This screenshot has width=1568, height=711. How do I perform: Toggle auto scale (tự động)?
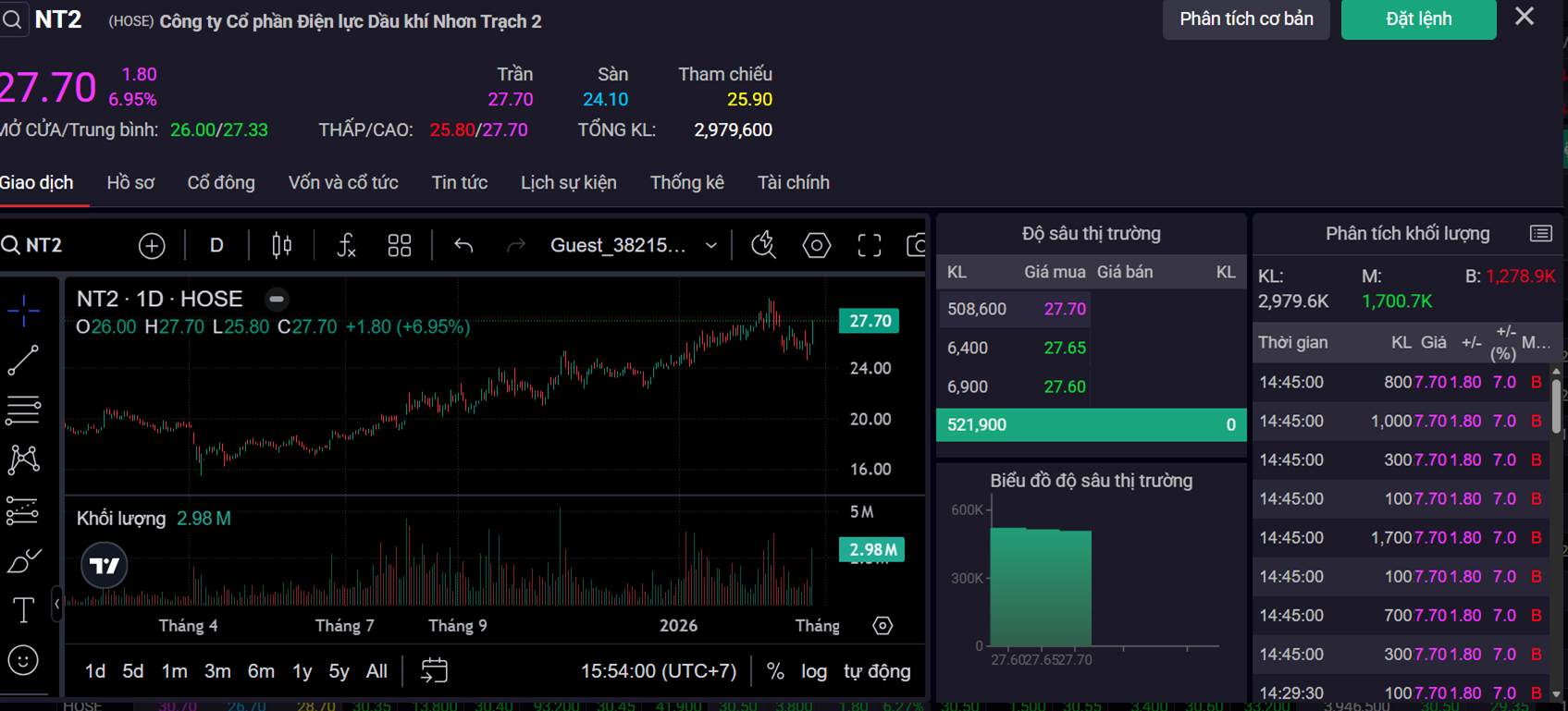(877, 671)
